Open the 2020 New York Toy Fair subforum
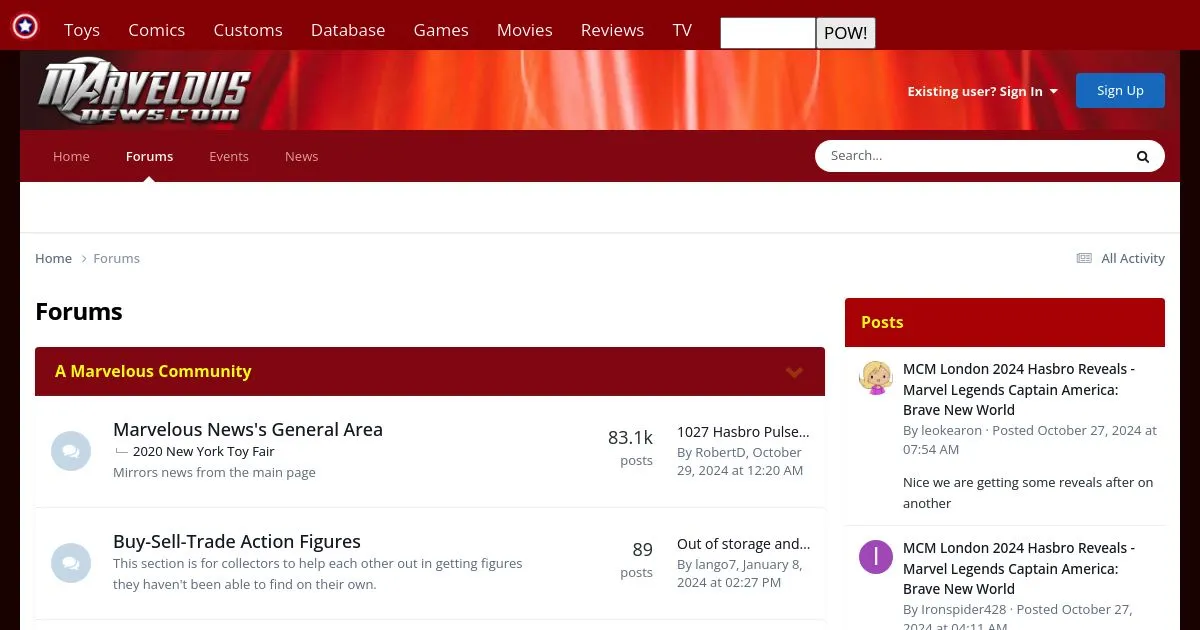Screen dimensions: 1200x630 (x=204, y=451)
